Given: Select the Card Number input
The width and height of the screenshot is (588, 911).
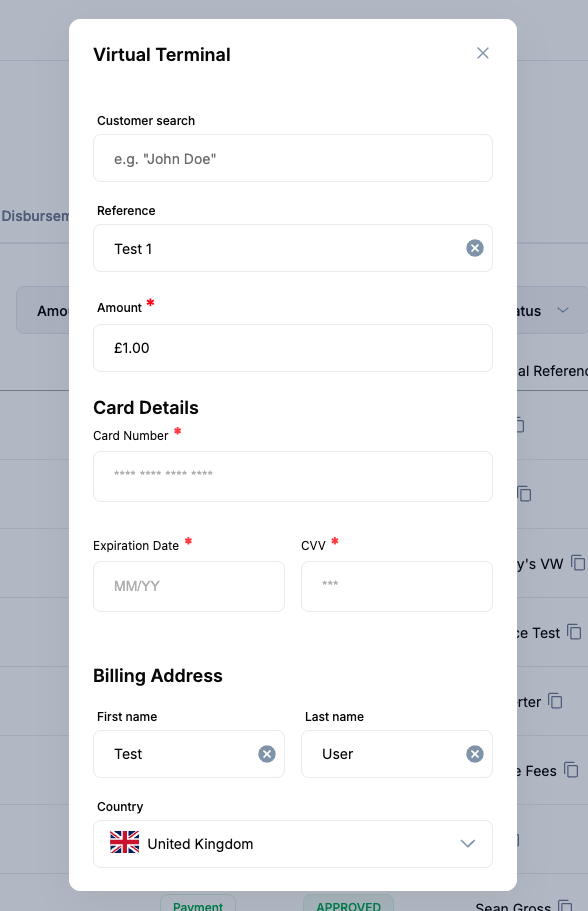Looking at the screenshot, I should pyautogui.click(x=293, y=476).
